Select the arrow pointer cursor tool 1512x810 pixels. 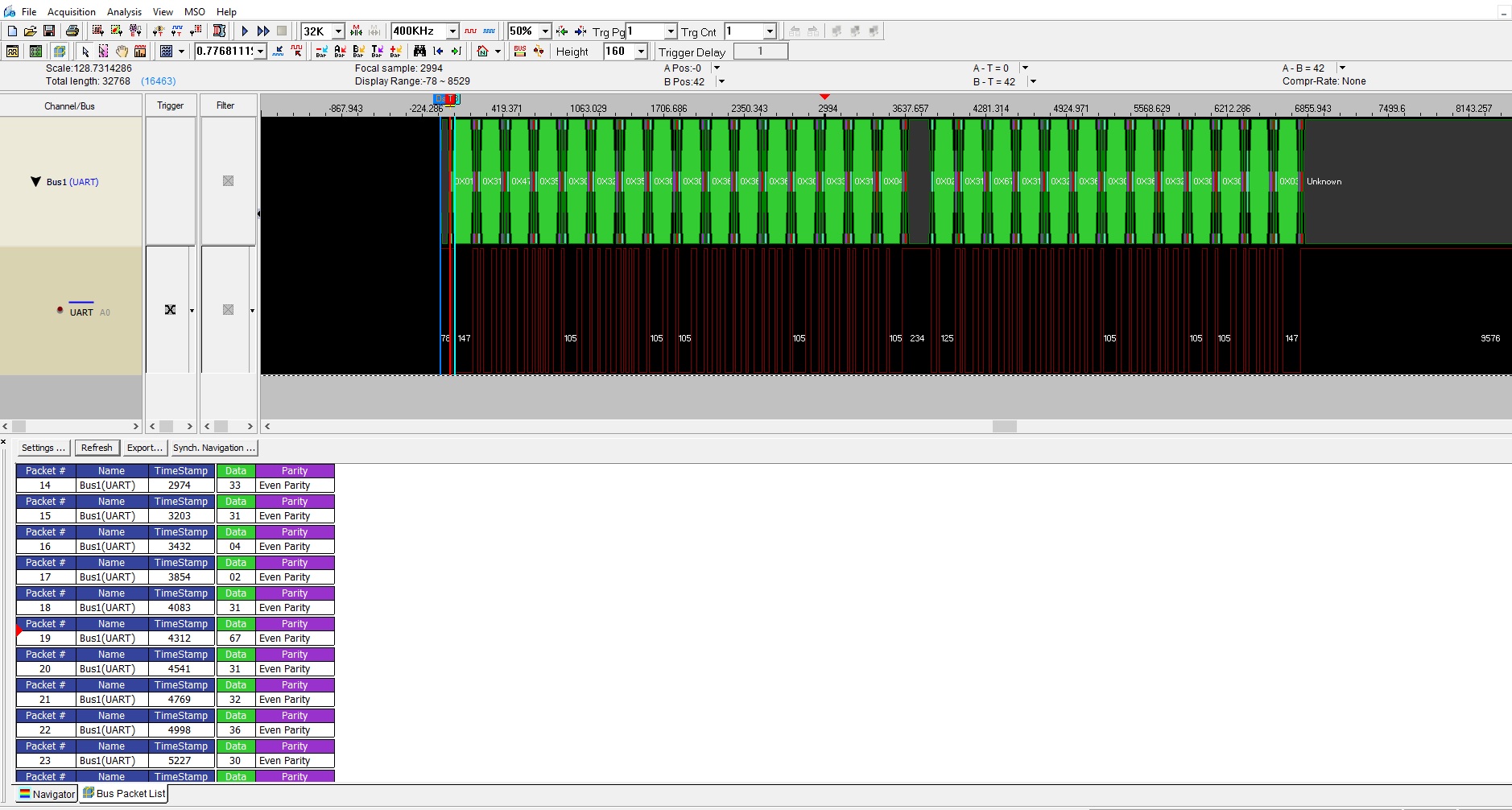(x=85, y=52)
